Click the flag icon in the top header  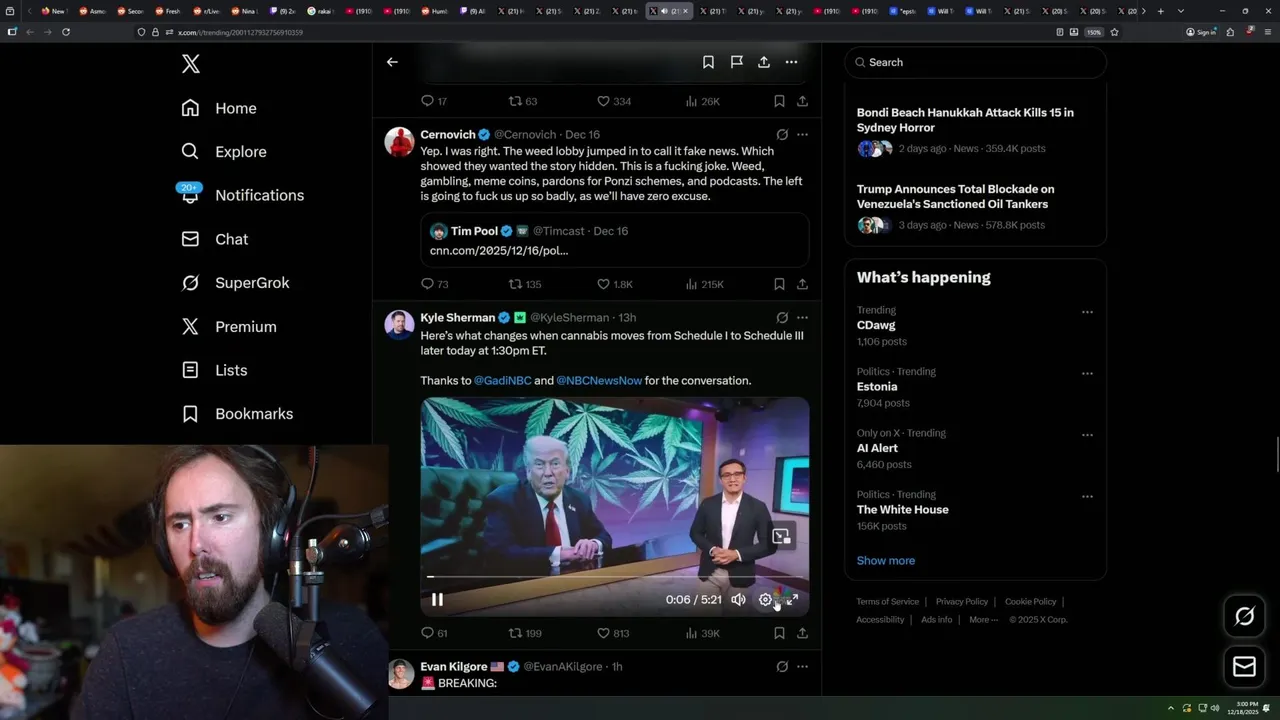(736, 62)
